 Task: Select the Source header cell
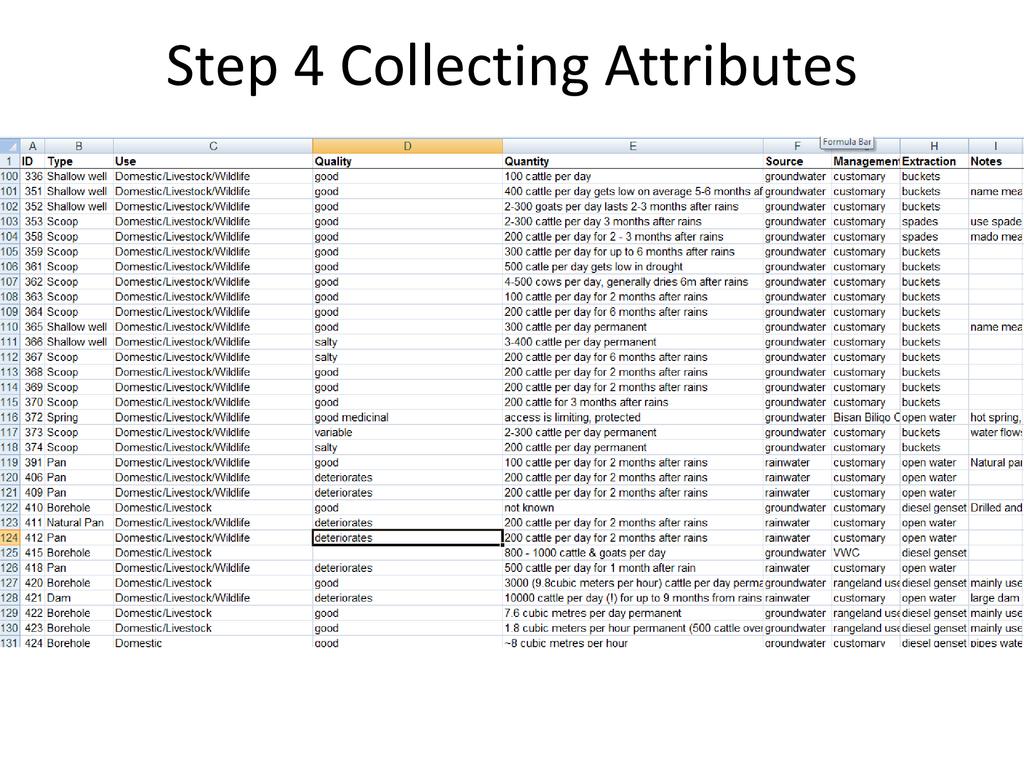(x=797, y=161)
